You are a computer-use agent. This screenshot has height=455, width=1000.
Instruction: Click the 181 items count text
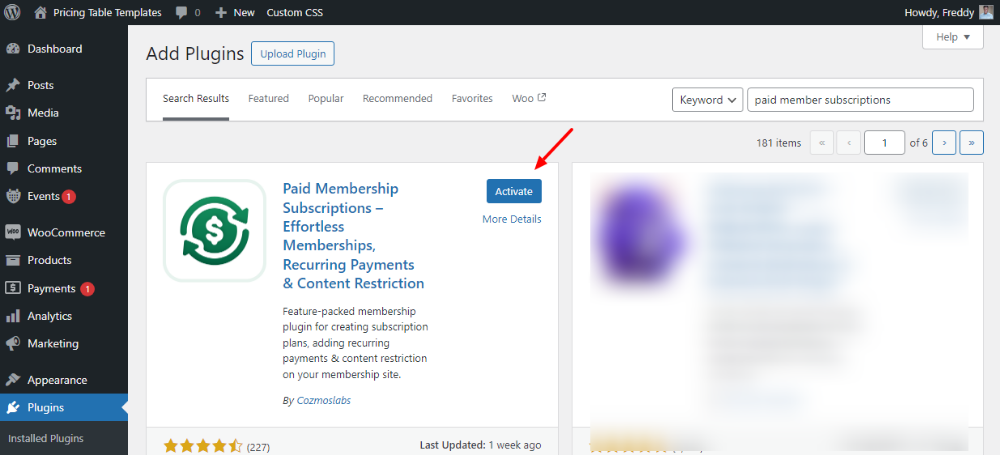[779, 143]
